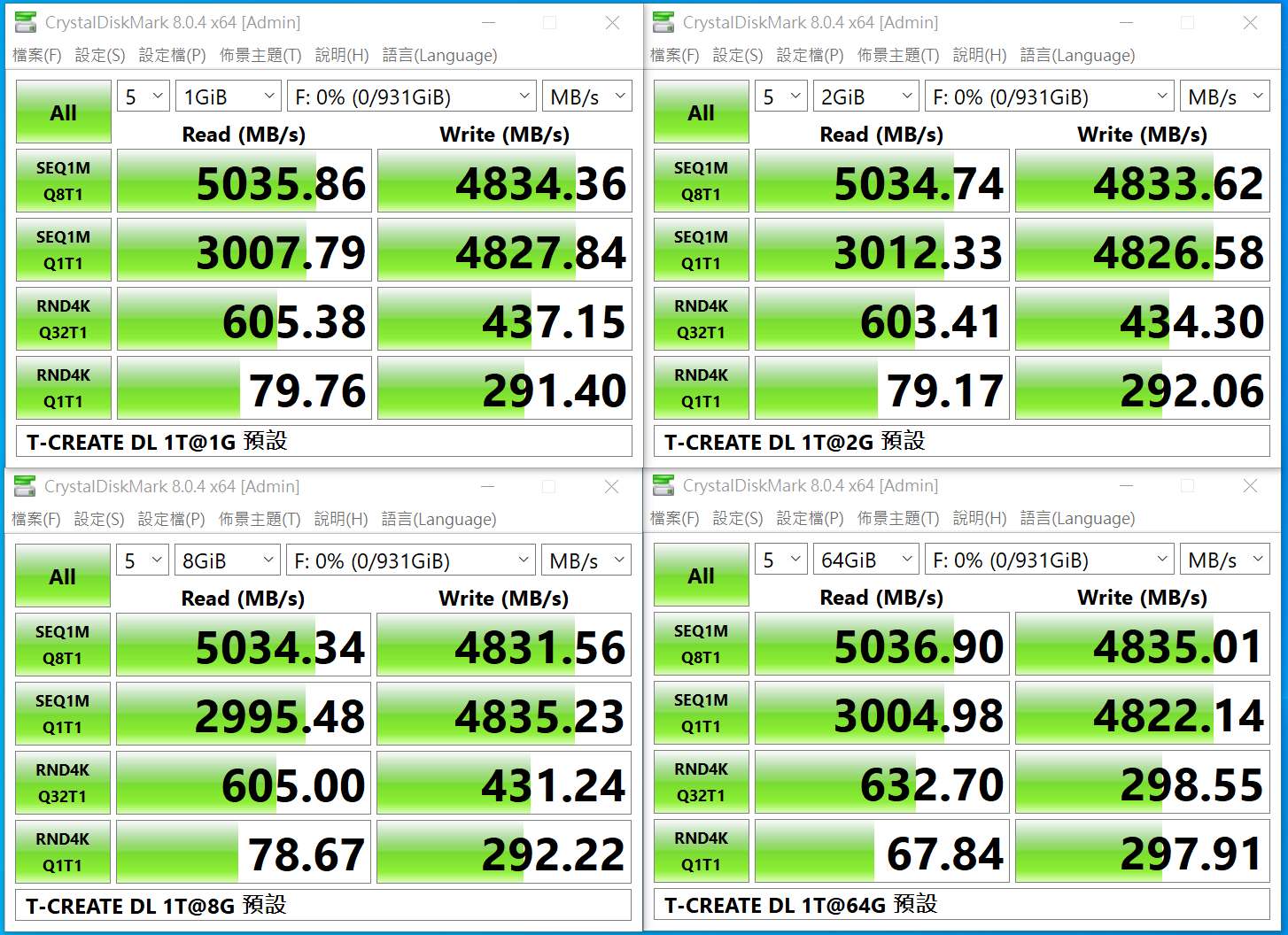Screen dimensions: 1288x935
Task: Open drive selector dropdown in the 8GiB window
Action: point(411,560)
